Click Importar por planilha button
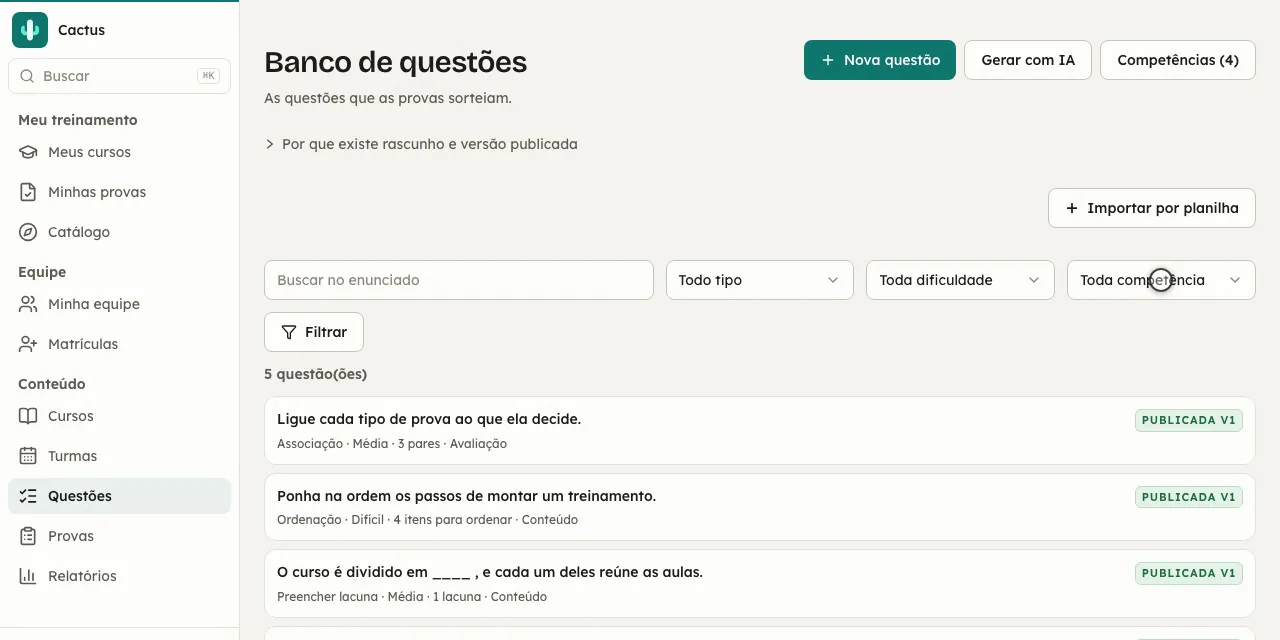Image resolution: width=1280 pixels, height=640 pixels. [1152, 208]
